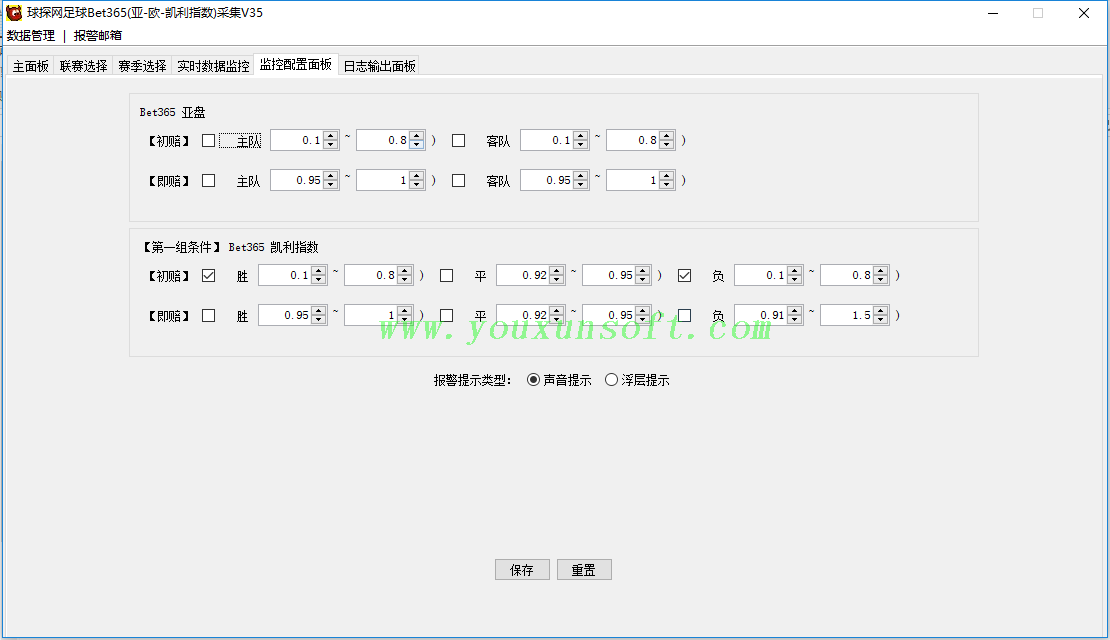Focus 凯利 即赔 平 0.92 field
1110x640 pixels.
pos(524,315)
